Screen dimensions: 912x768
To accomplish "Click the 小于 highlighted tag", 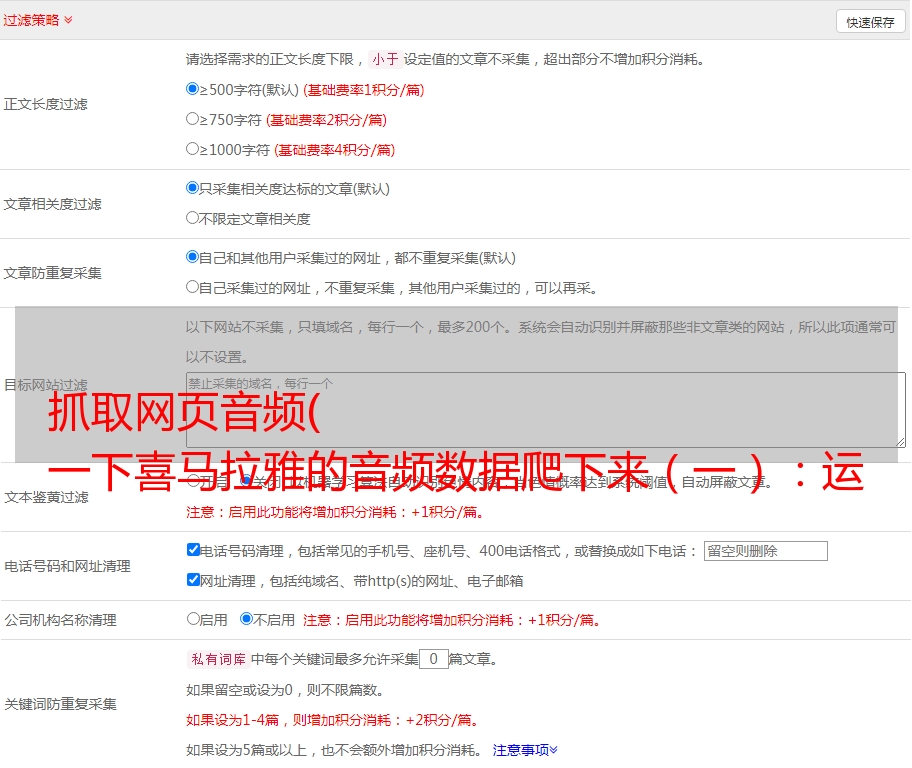I will pyautogui.click(x=385, y=59).
